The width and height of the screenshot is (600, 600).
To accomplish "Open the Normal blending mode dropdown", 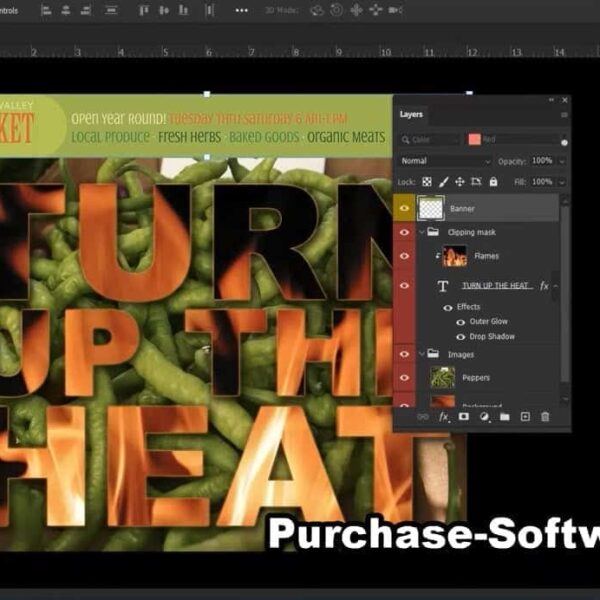I will (442, 161).
